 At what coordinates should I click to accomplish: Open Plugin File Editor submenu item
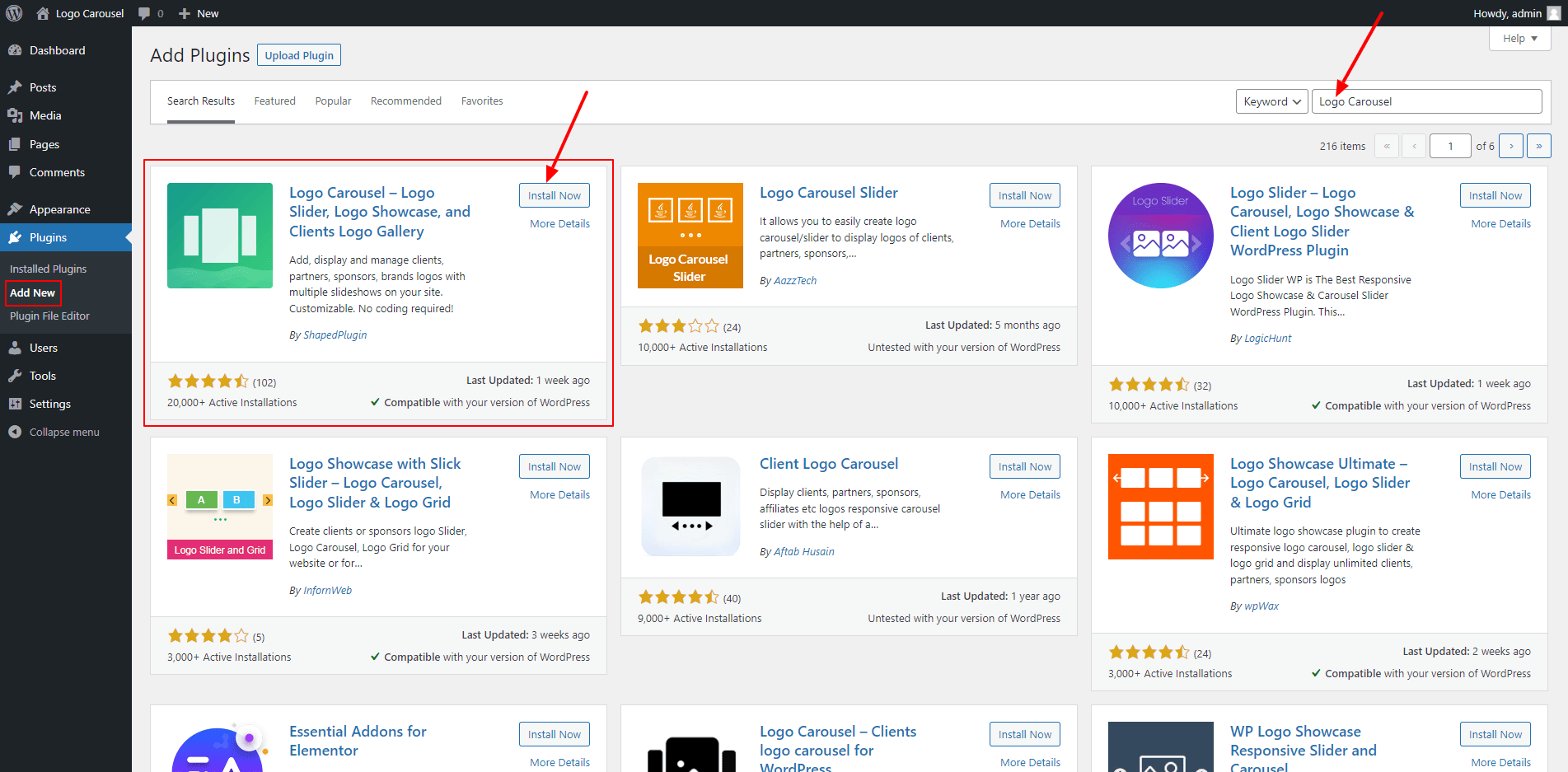click(49, 316)
